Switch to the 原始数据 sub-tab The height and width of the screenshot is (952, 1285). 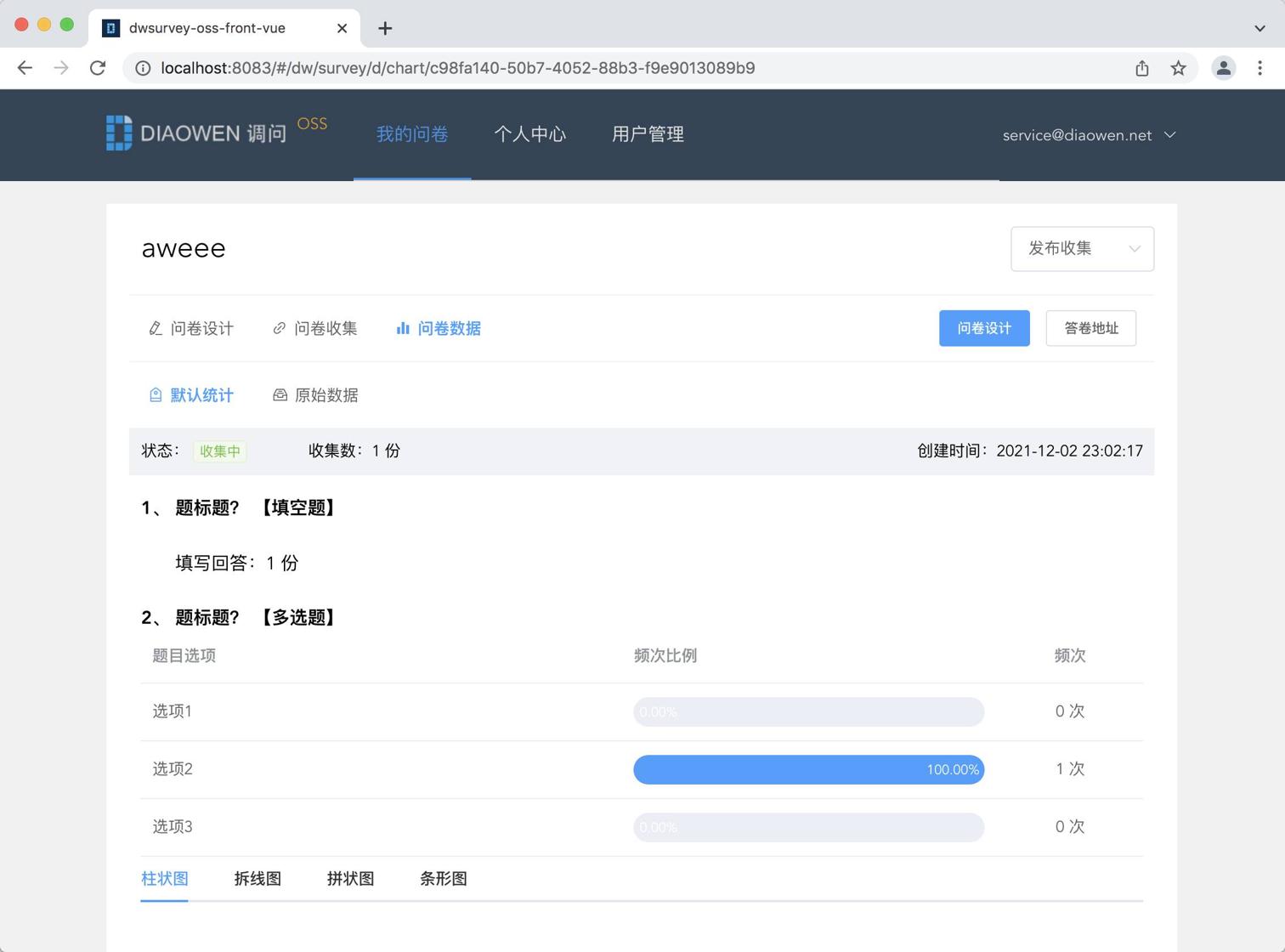tap(315, 395)
